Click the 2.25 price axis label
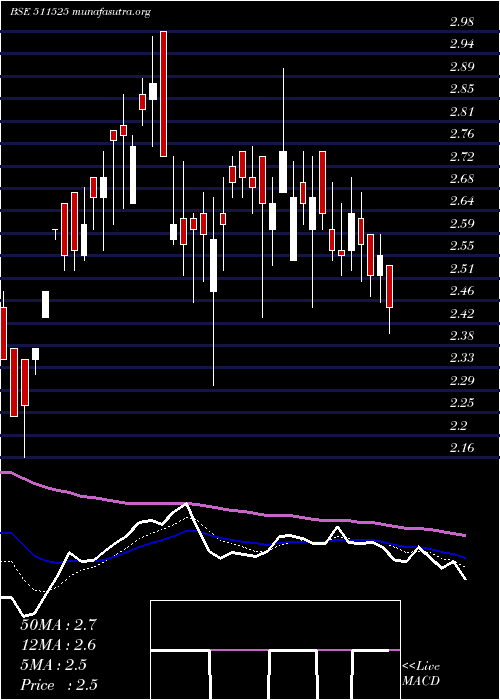 [462, 403]
